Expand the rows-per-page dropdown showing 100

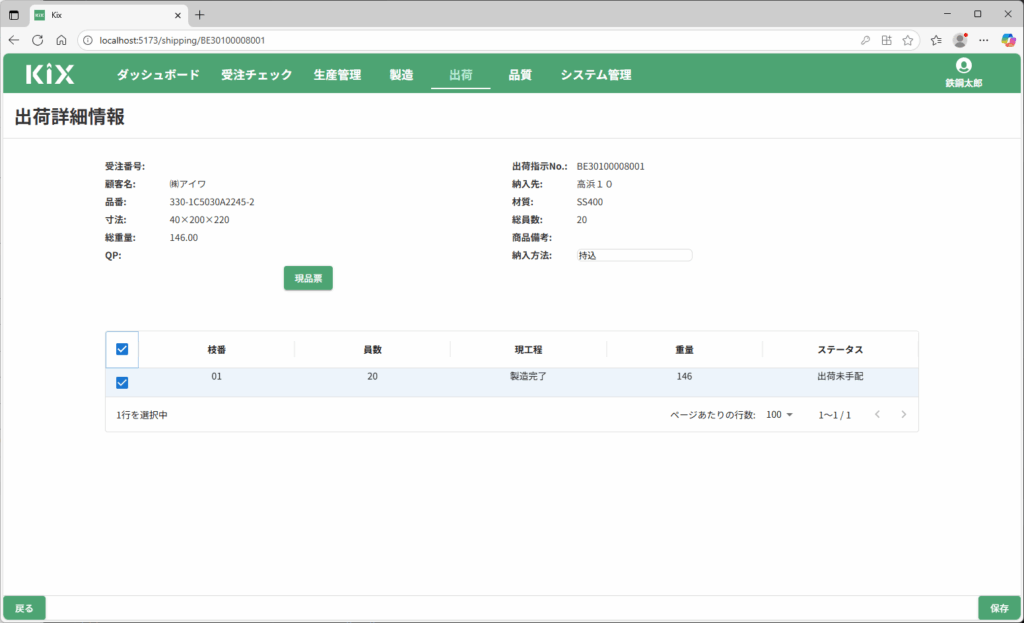(779, 414)
